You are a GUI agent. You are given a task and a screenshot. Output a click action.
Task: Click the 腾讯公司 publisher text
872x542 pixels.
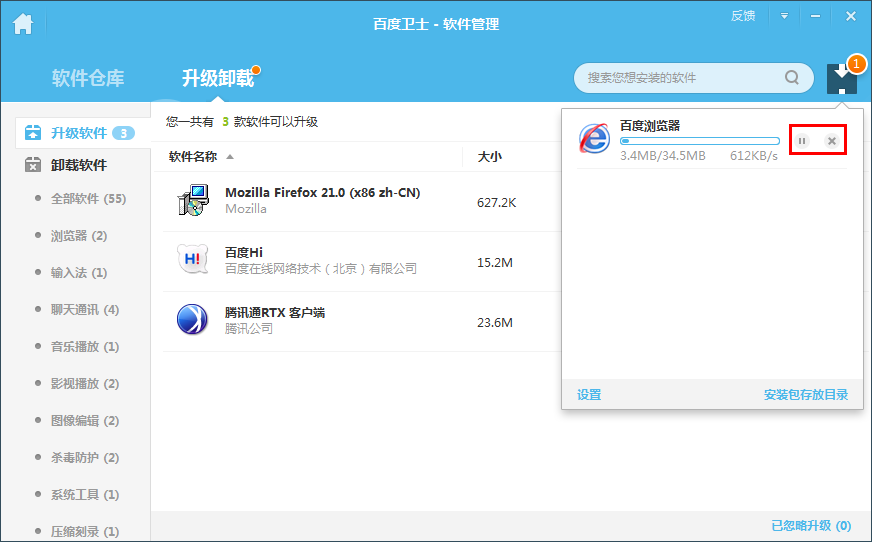[x=249, y=329]
